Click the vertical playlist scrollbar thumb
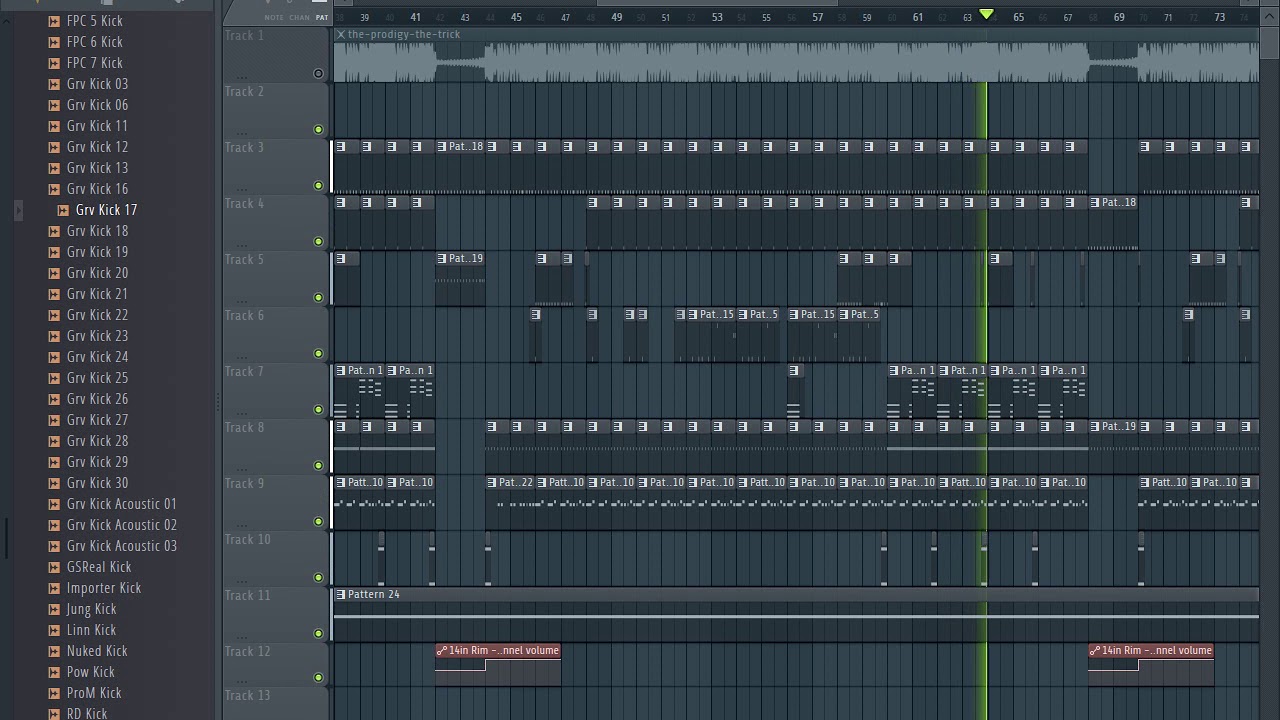This screenshot has height=720, width=1280. [x=1270, y=41]
